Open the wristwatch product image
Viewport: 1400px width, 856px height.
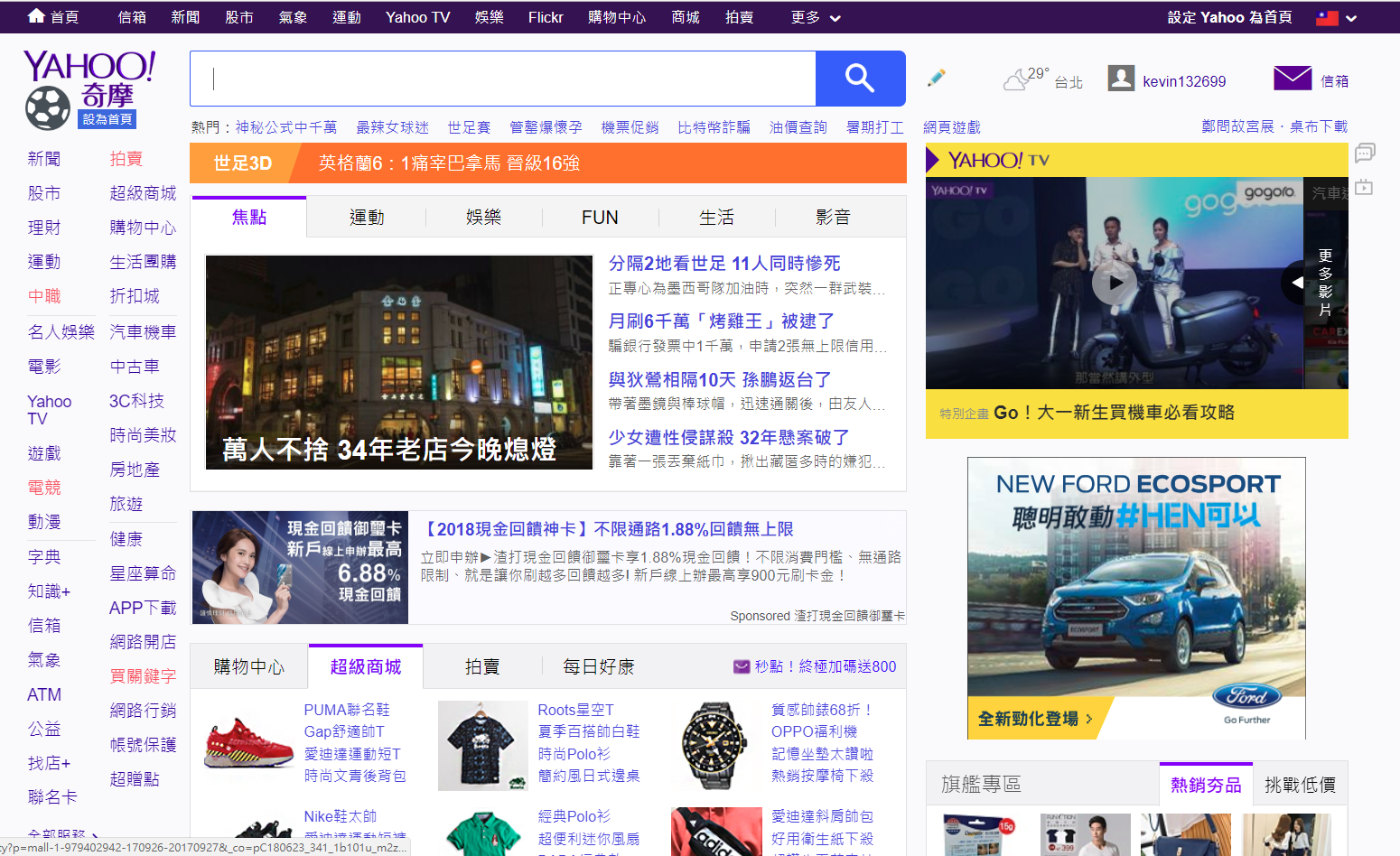tap(716, 745)
